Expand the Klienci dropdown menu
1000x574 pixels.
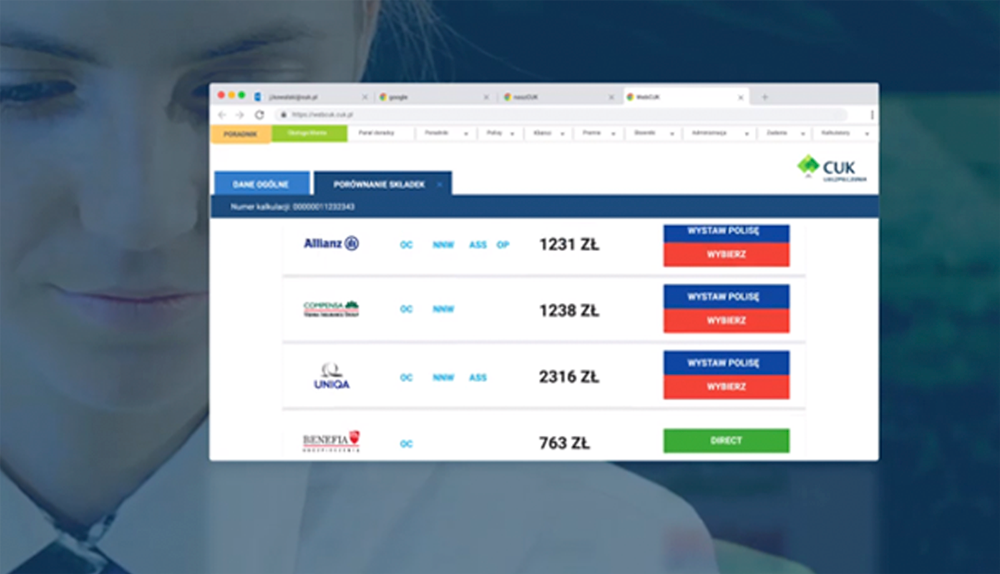(548, 133)
